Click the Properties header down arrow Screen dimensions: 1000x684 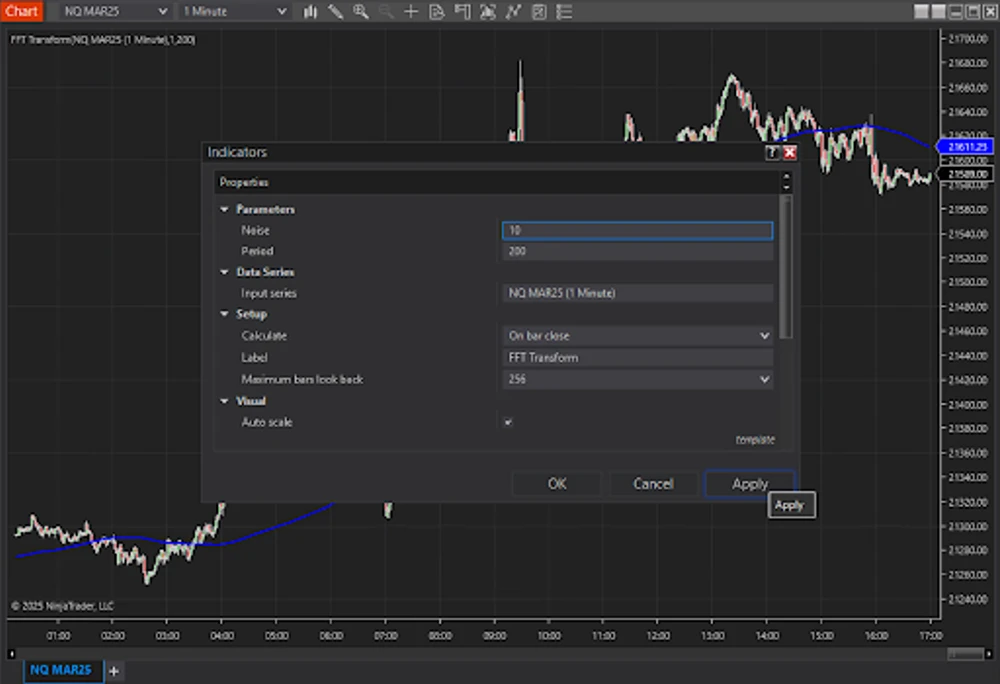[786, 187]
